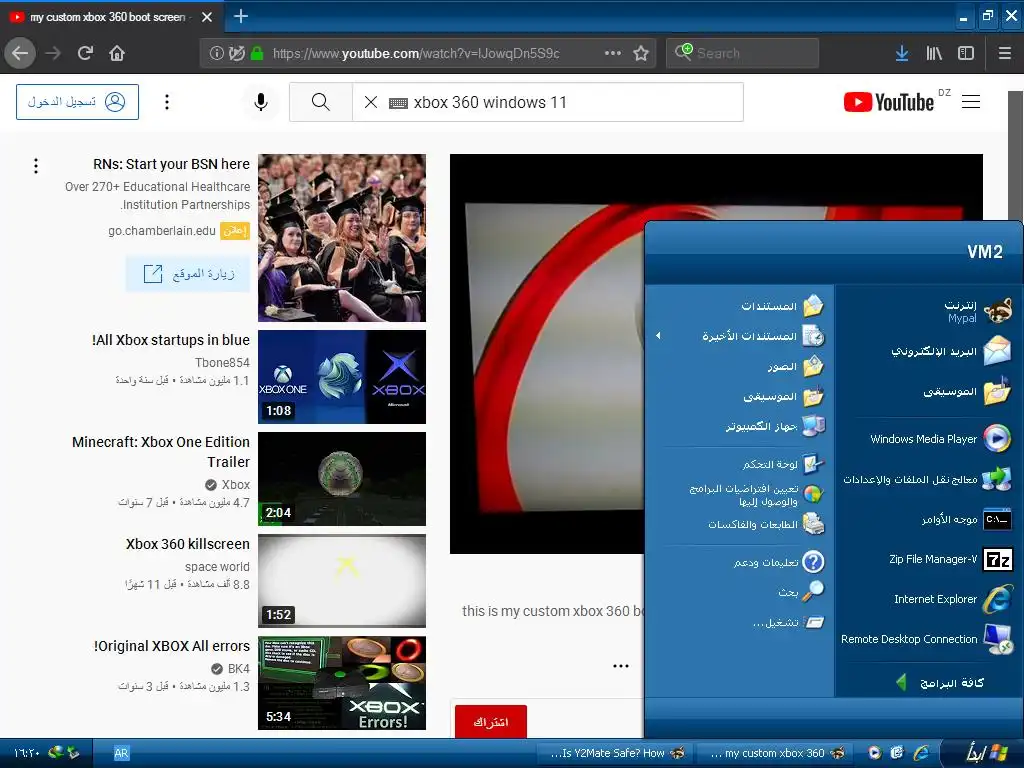Open the graduates ad thumbnail
This screenshot has width=1024, height=768.
click(x=342, y=238)
